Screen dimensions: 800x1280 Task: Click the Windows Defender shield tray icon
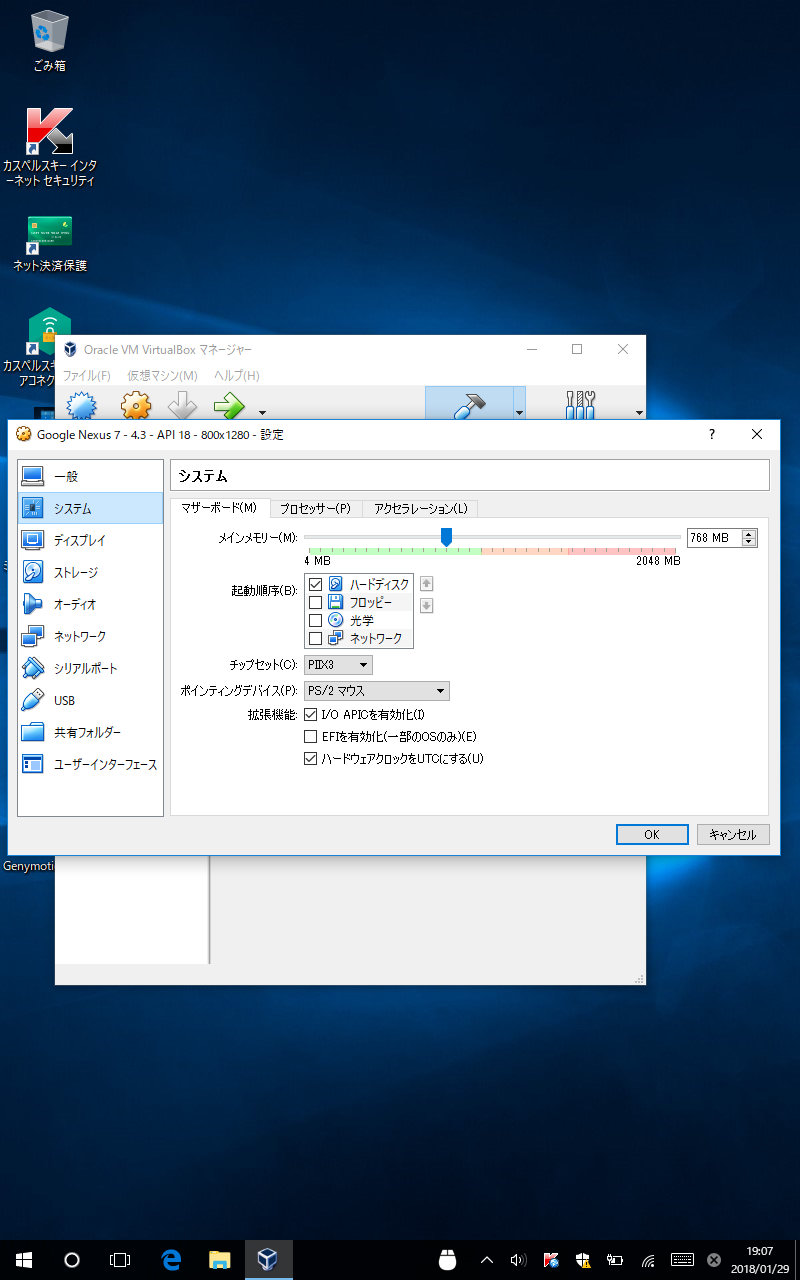(x=583, y=1260)
